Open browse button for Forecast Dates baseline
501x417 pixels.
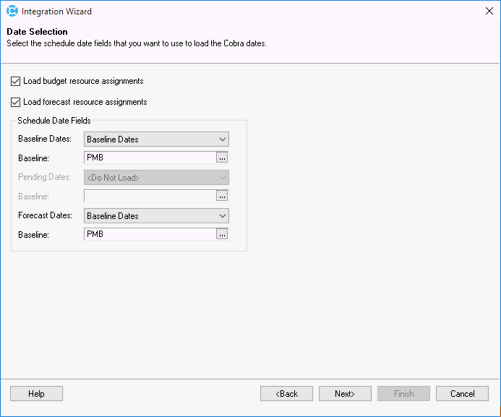pyautogui.click(x=222, y=234)
